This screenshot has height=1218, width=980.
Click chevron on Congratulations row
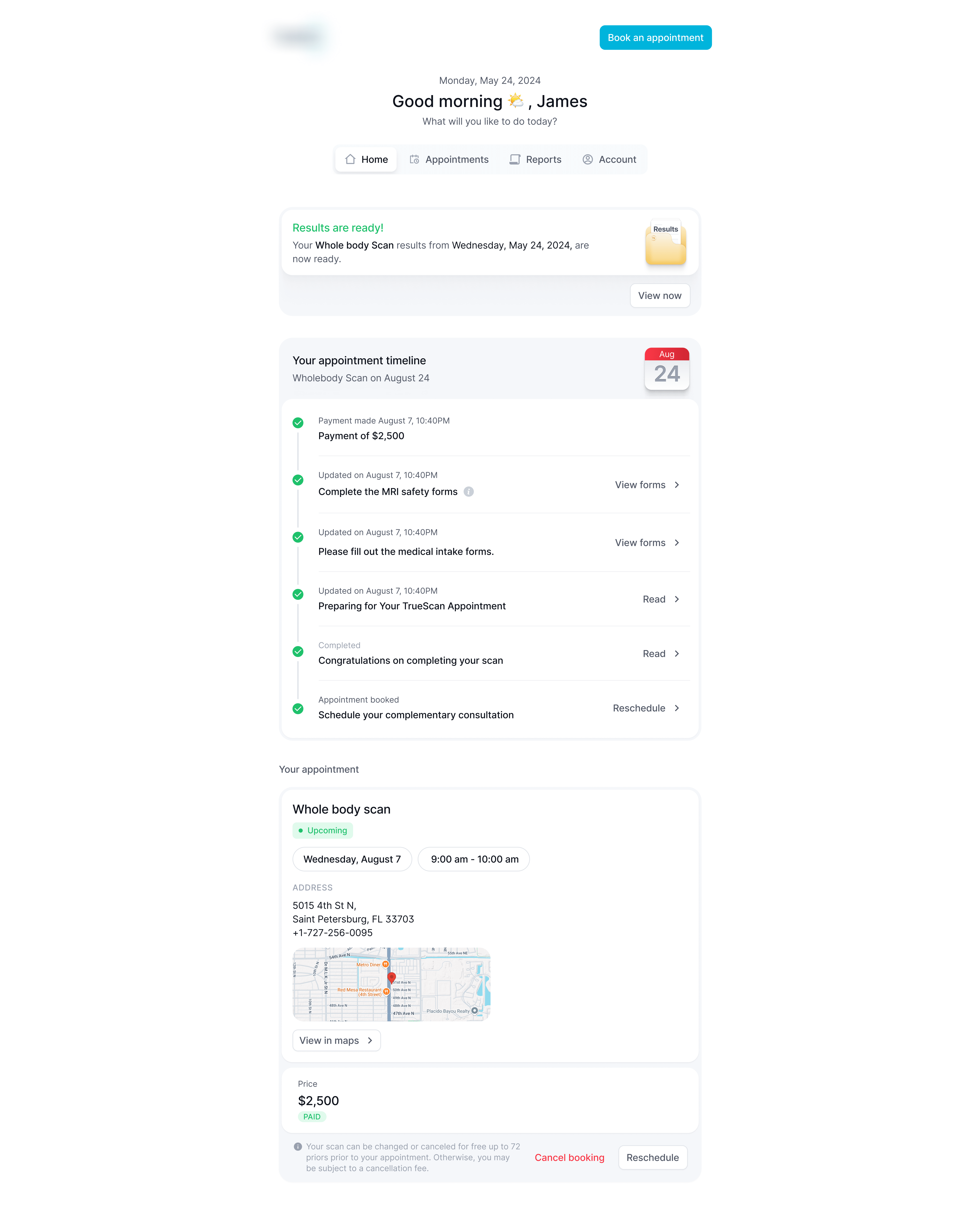click(x=677, y=654)
